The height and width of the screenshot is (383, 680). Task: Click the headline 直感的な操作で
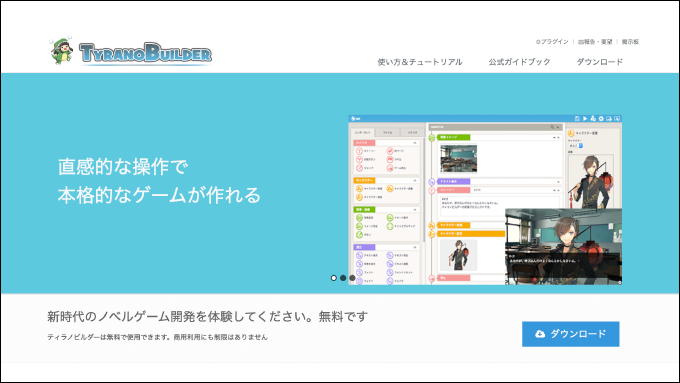pos(123,167)
